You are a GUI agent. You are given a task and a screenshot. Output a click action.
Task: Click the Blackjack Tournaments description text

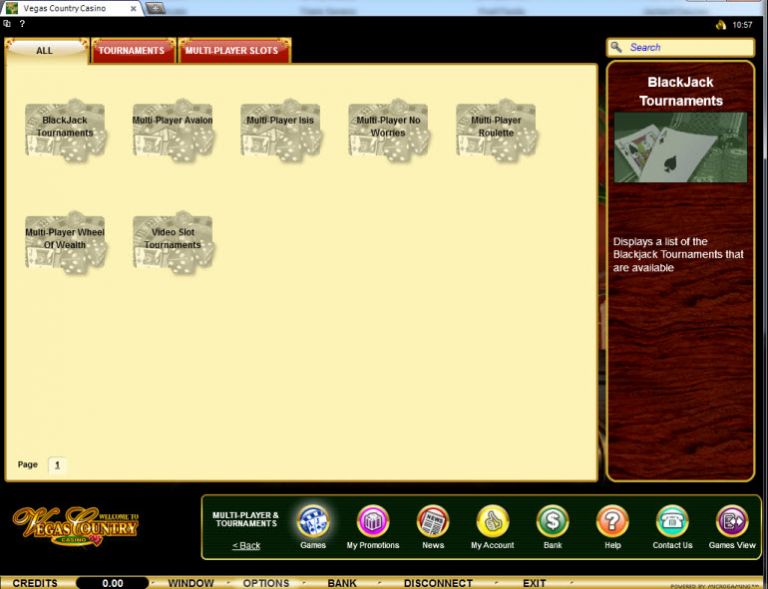click(678, 255)
